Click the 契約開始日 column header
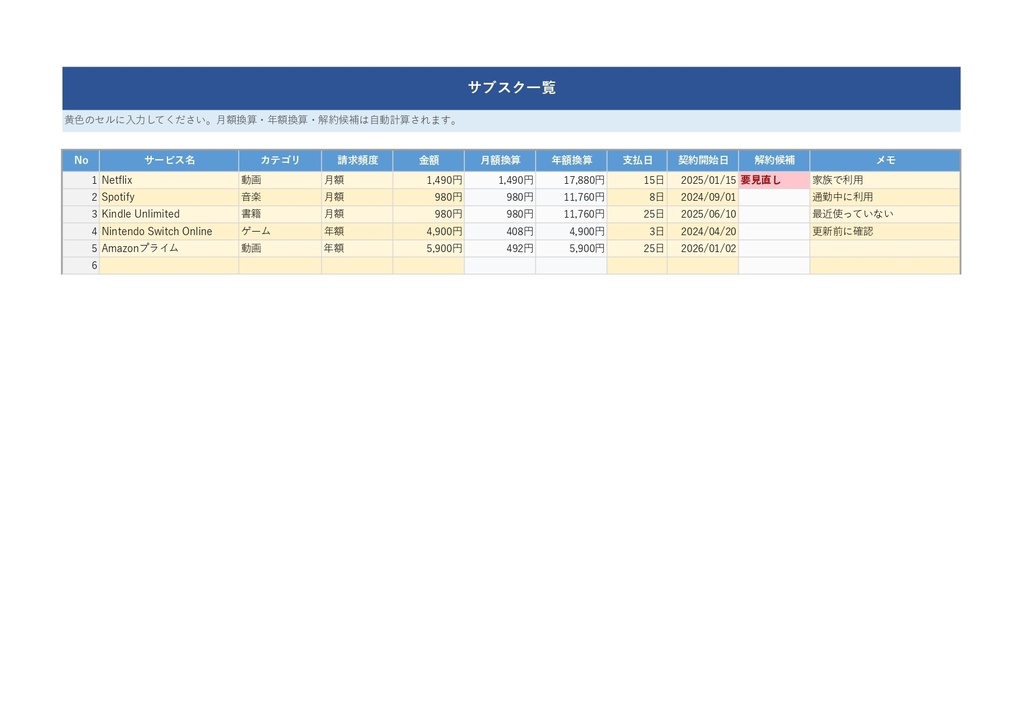Viewport: 1024px width, 724px height. click(x=703, y=160)
